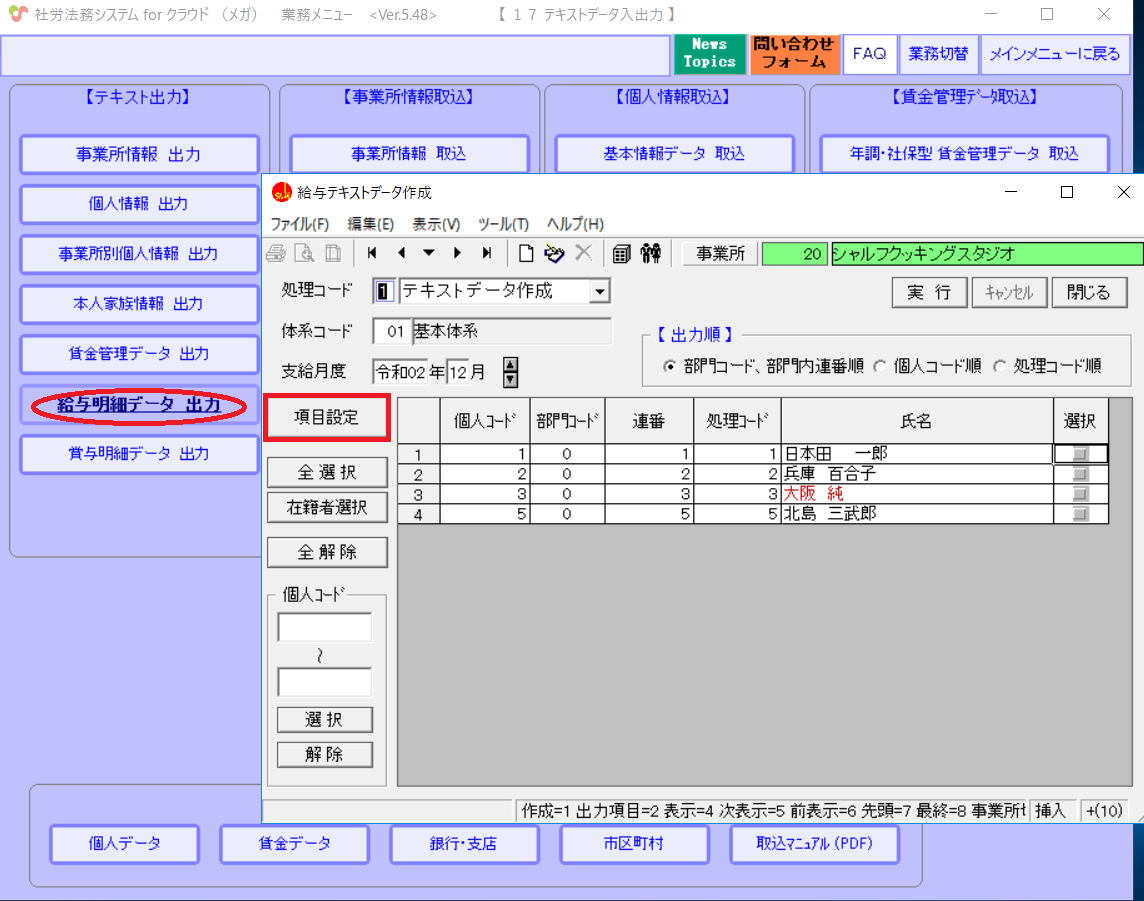Click the starting 個人コード input box
The height and width of the screenshot is (901, 1144).
click(x=325, y=627)
